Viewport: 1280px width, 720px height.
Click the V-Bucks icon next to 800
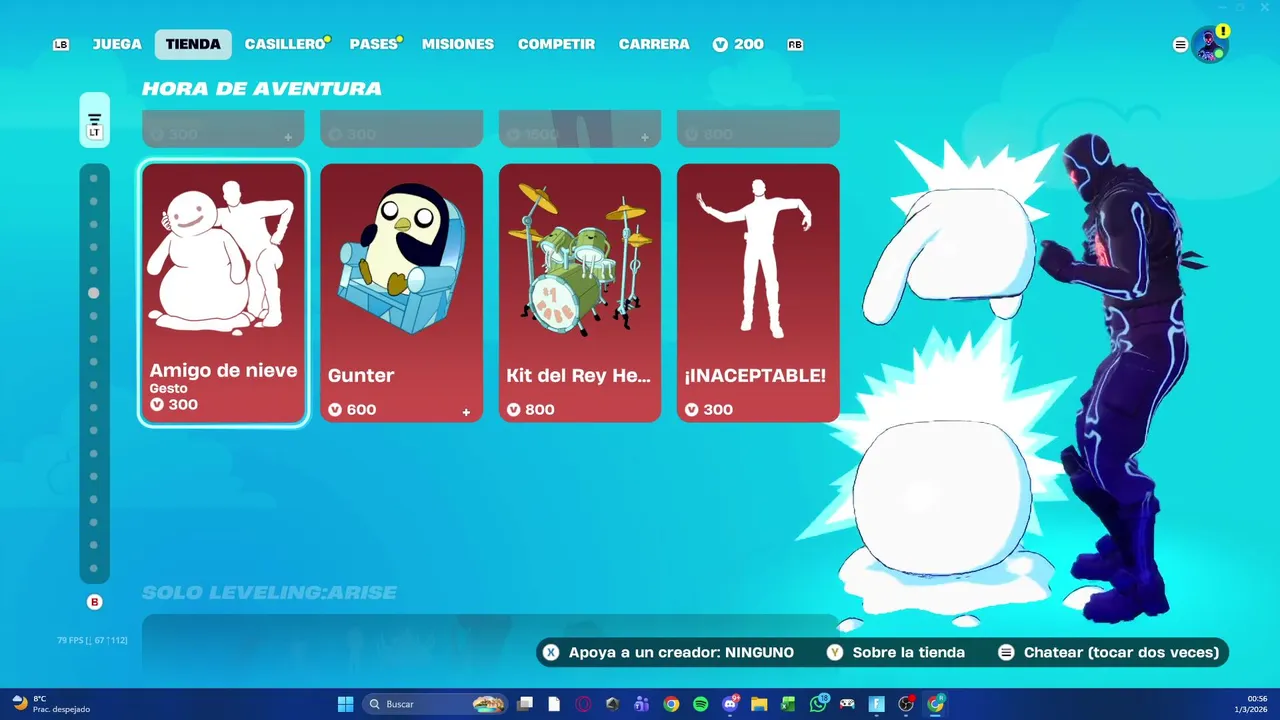coord(513,409)
